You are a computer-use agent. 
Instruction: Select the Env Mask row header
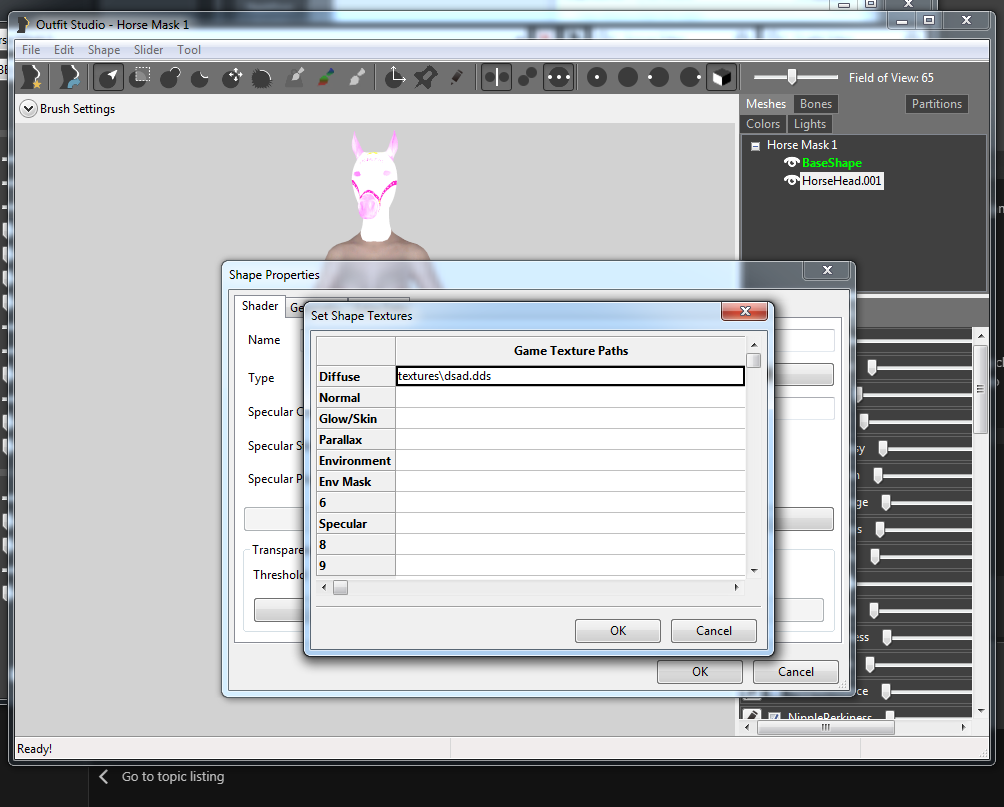[356, 482]
